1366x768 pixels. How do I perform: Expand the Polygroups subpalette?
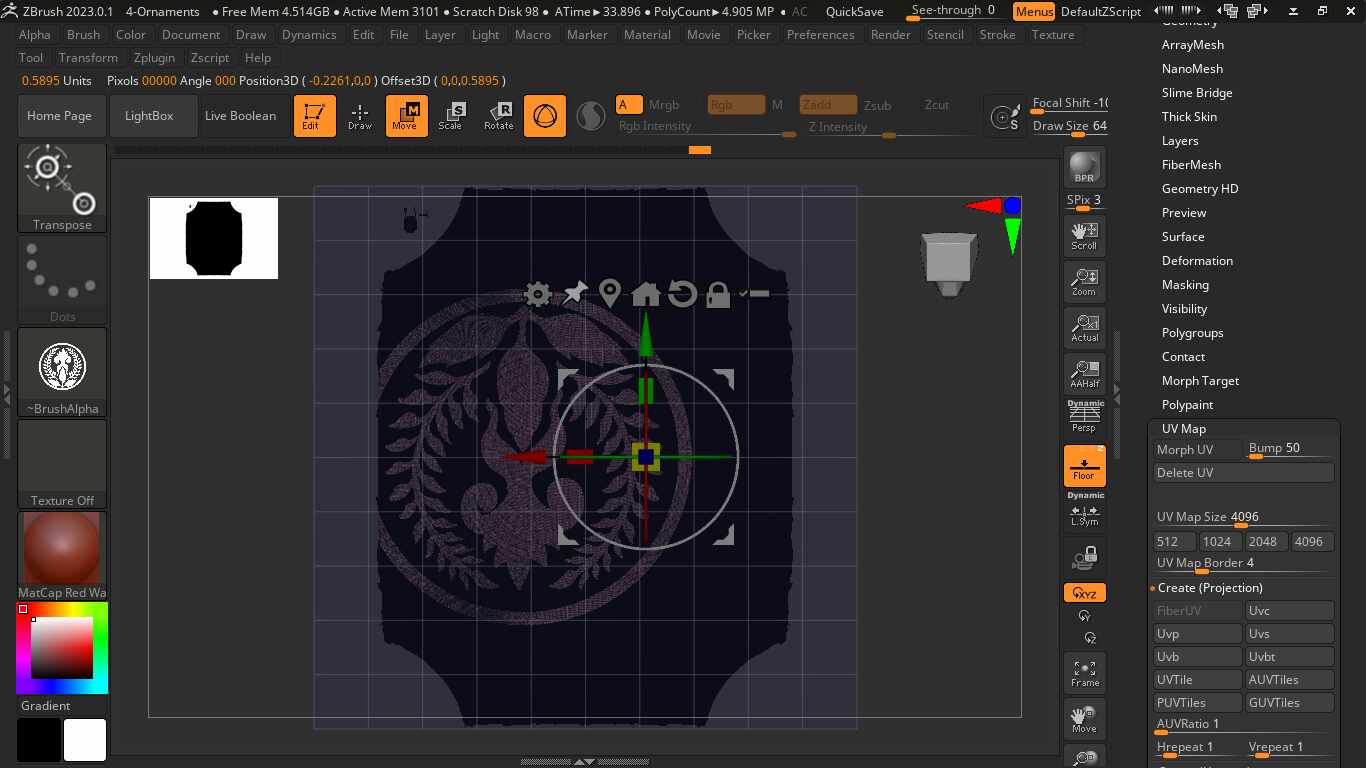1192,333
